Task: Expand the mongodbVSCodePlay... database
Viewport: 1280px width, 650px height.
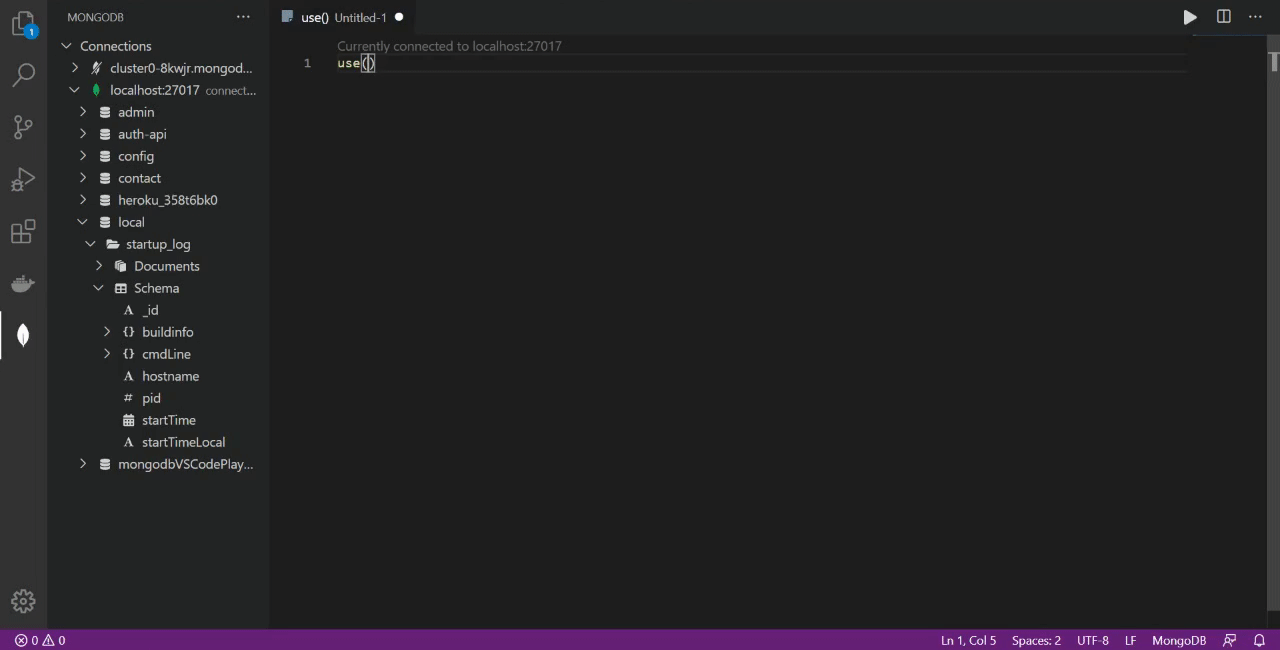Action: point(83,464)
